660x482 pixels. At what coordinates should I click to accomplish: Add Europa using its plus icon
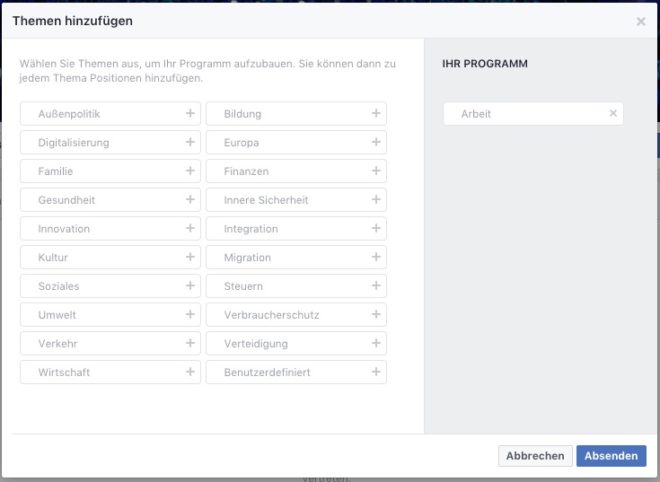[376, 142]
